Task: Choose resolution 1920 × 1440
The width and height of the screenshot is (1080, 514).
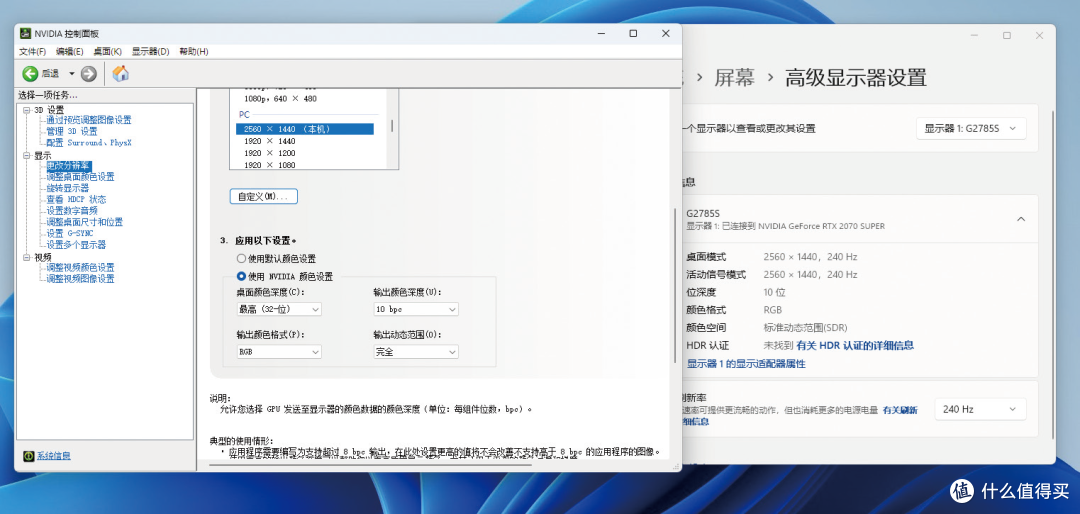Action: 269,141
